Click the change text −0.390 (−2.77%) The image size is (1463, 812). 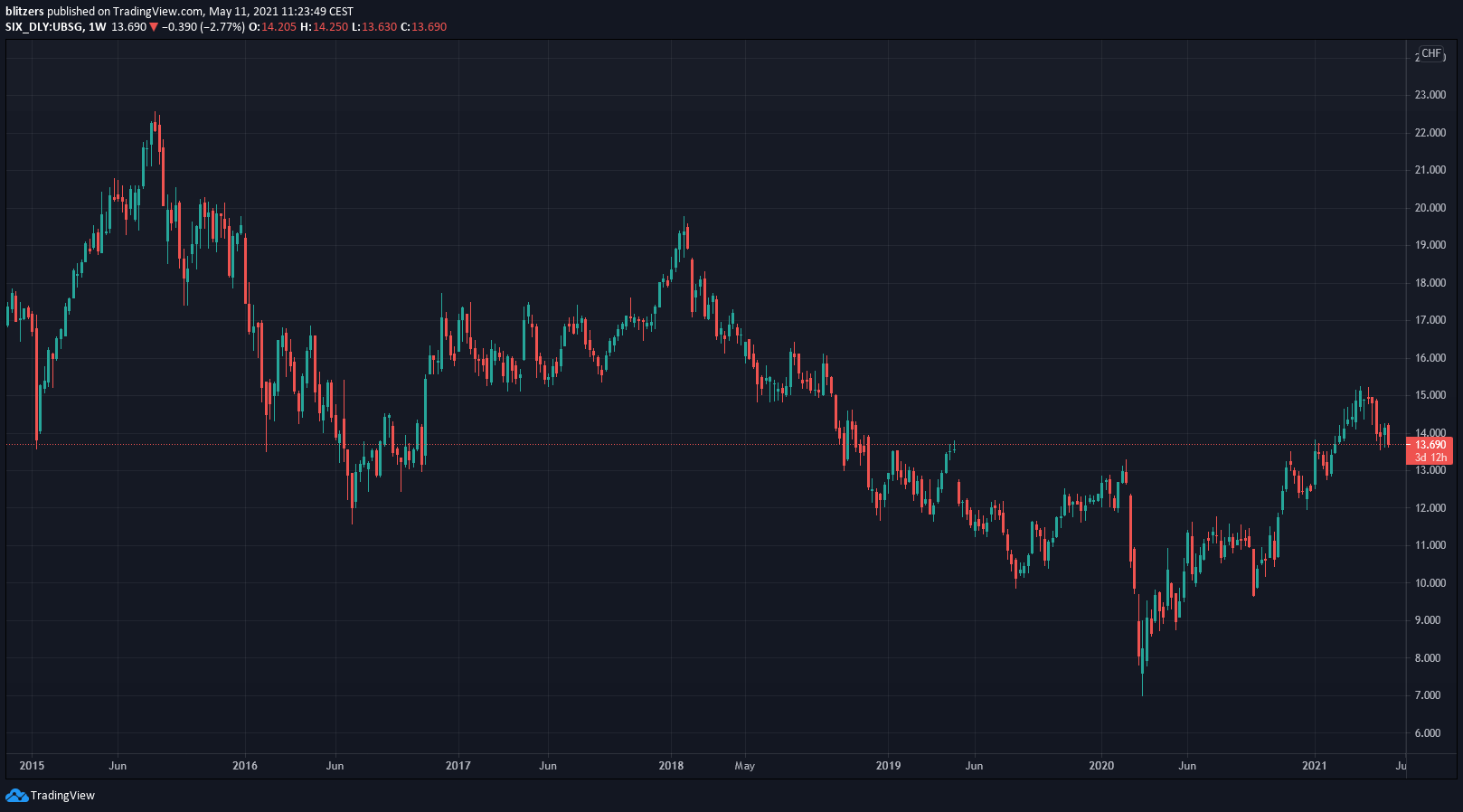(x=203, y=27)
